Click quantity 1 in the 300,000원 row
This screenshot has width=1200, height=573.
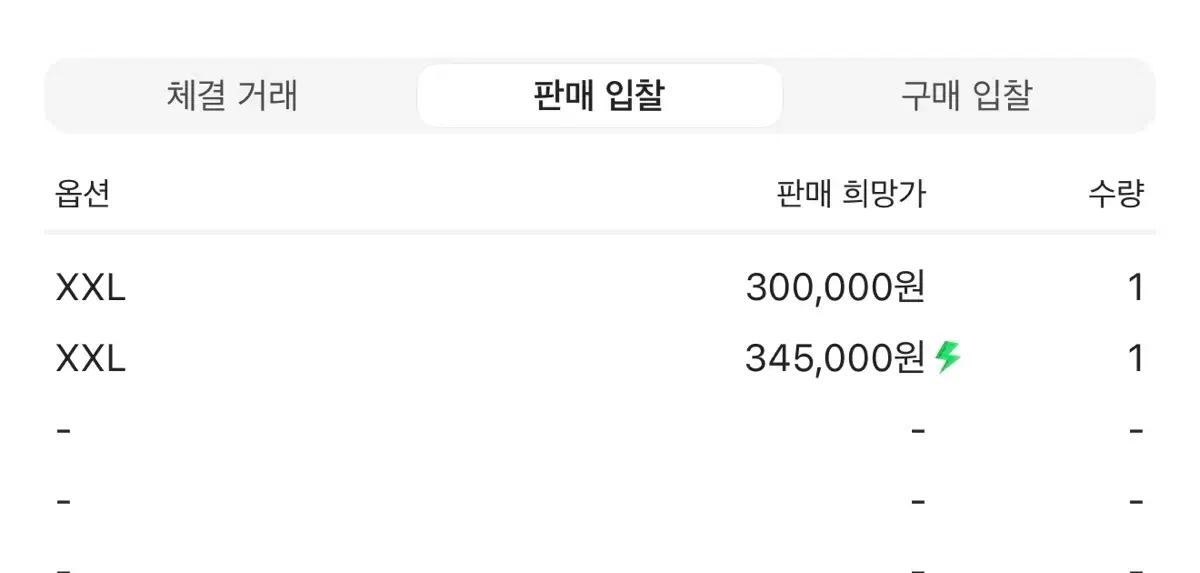pyautogui.click(x=1135, y=289)
